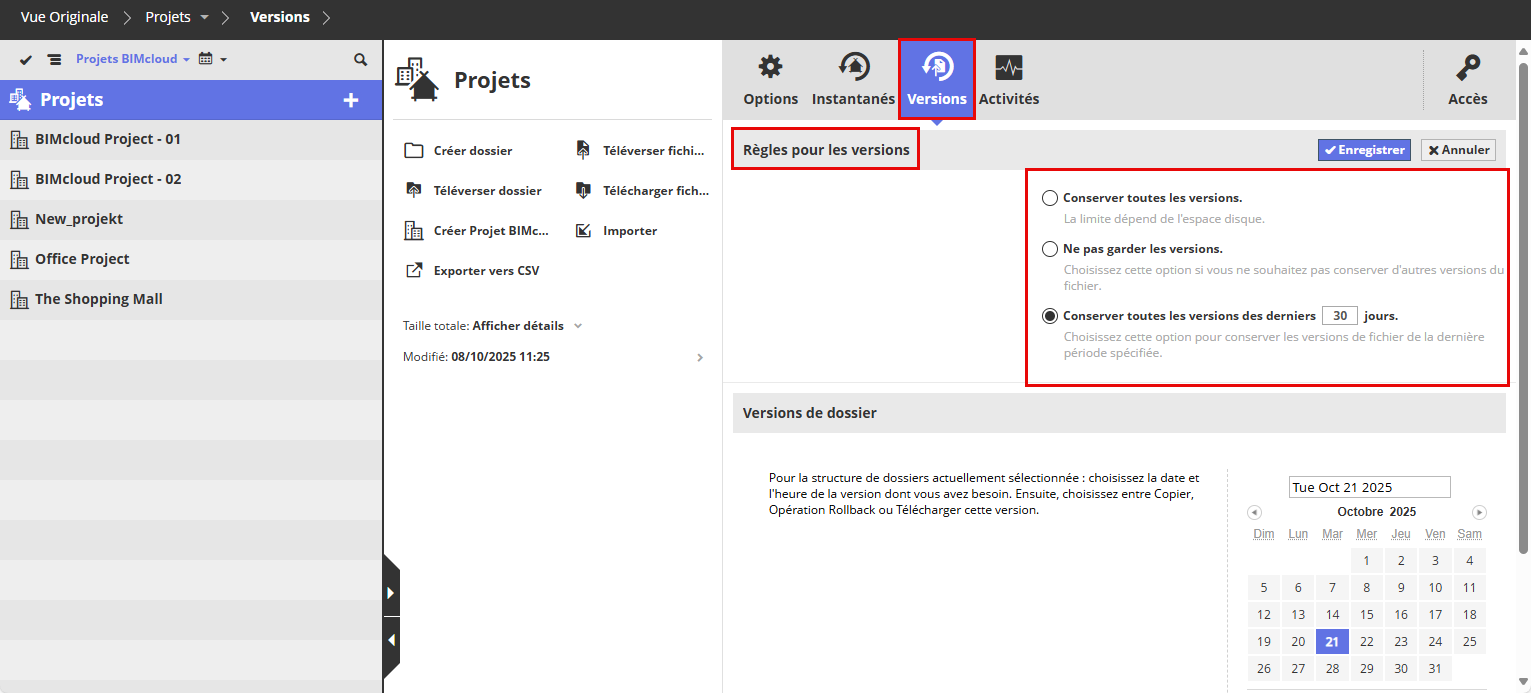This screenshot has height=693, width=1531.
Task: Click the lower left-arrow panel collapse handle
Action: (x=391, y=640)
